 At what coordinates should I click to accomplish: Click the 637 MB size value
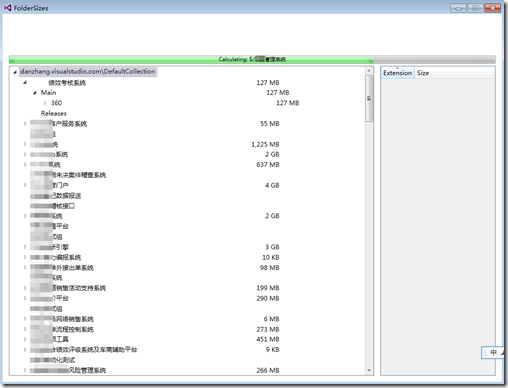[x=268, y=165]
